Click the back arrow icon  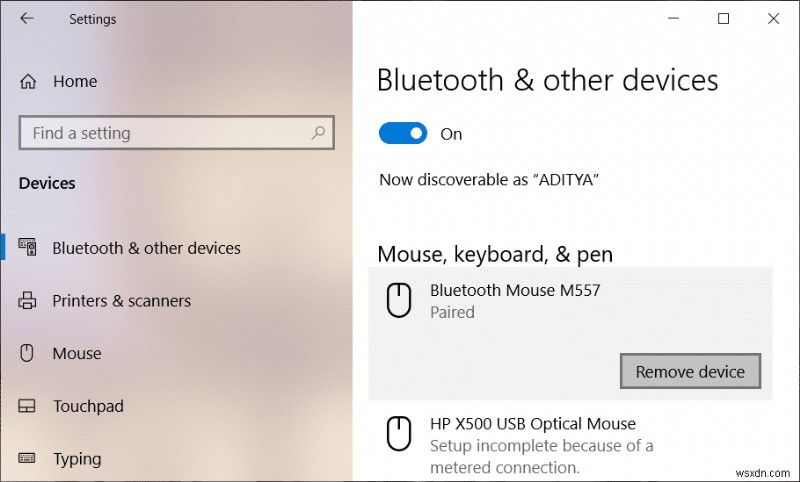click(27, 19)
